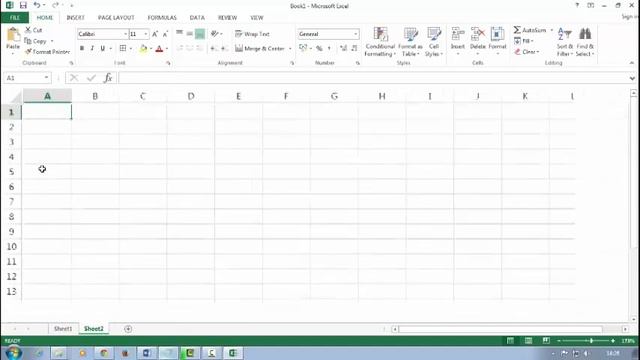The image size is (640, 360).
Task: Open the Clear options
Action: click(527, 52)
